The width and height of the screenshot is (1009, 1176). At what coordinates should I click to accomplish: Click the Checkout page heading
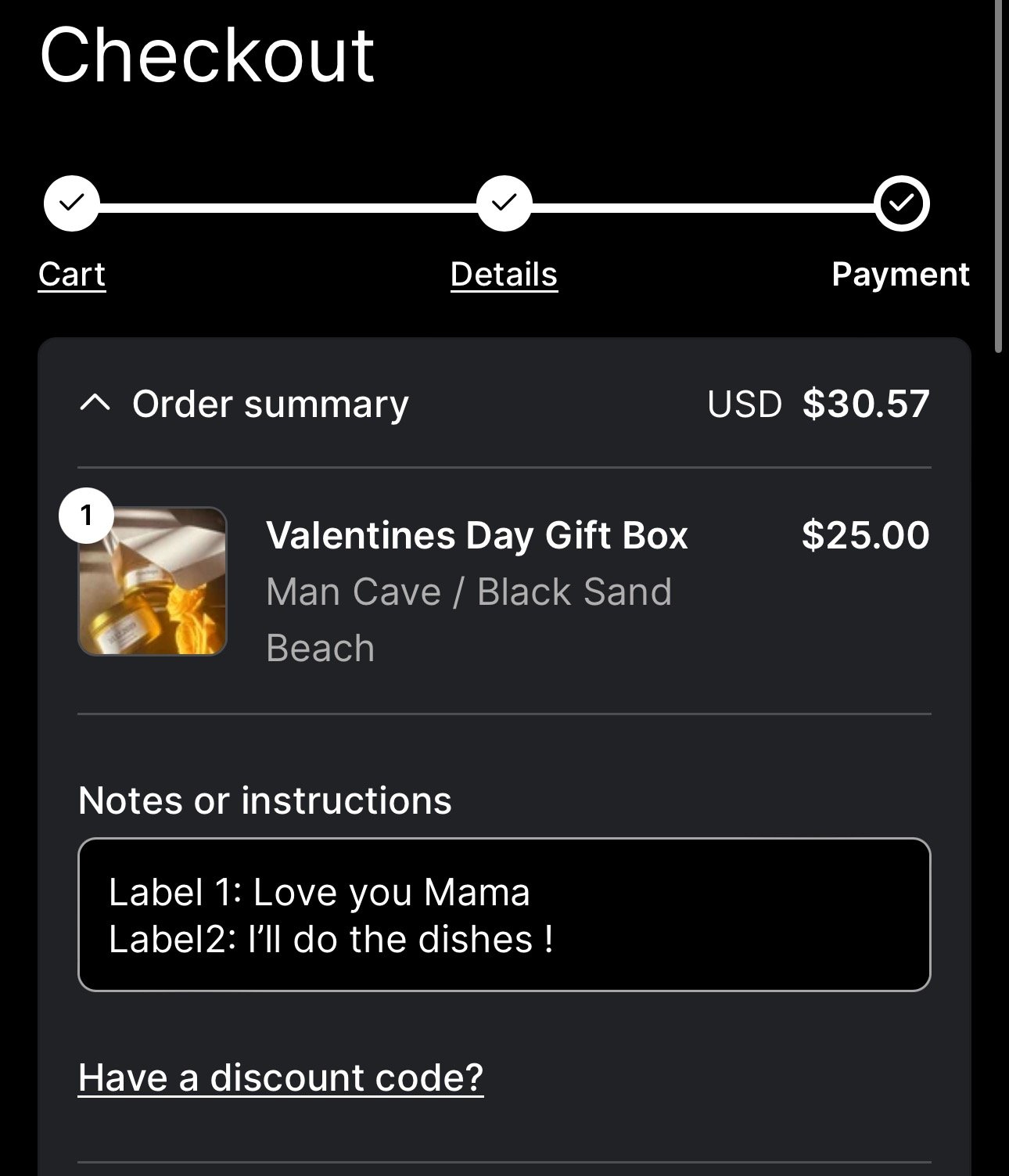207,55
